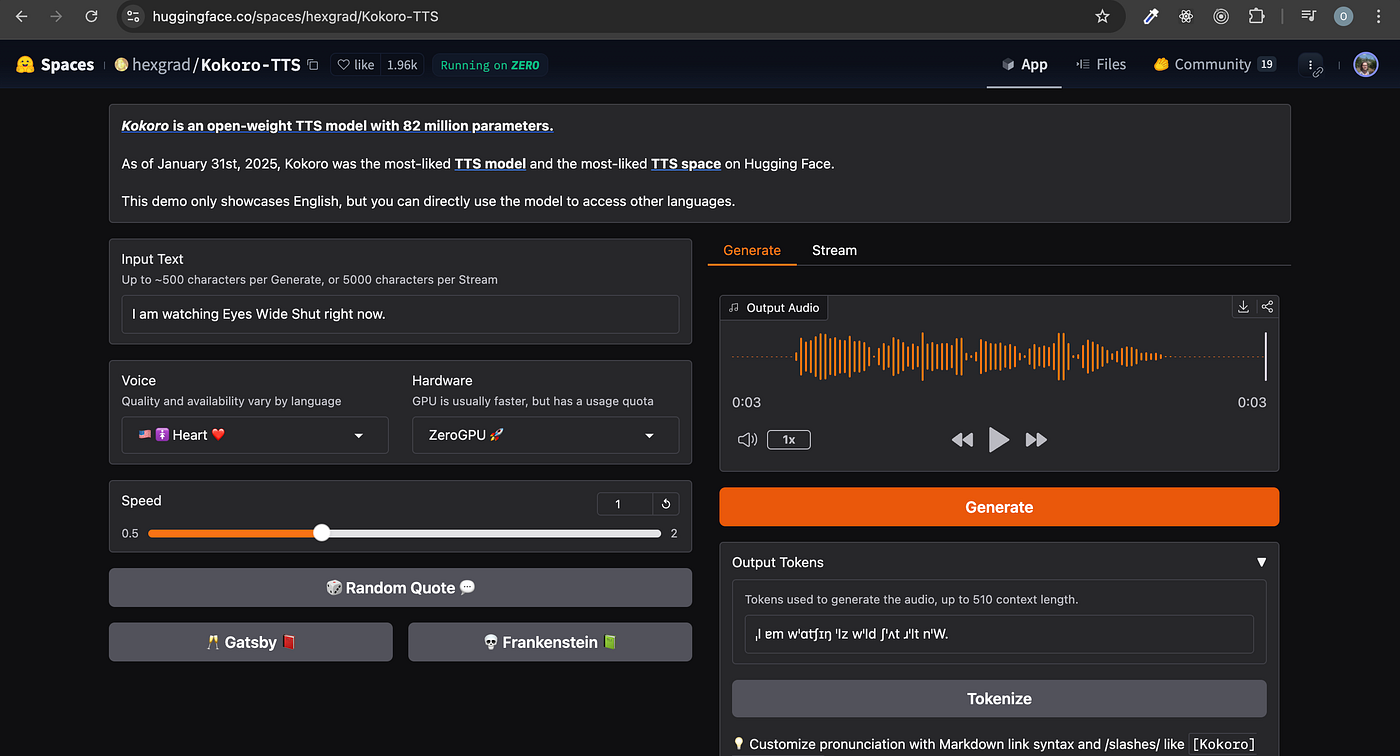This screenshot has width=1400, height=756.
Task: Open browser extensions puzzle icon
Action: [x=1256, y=16]
